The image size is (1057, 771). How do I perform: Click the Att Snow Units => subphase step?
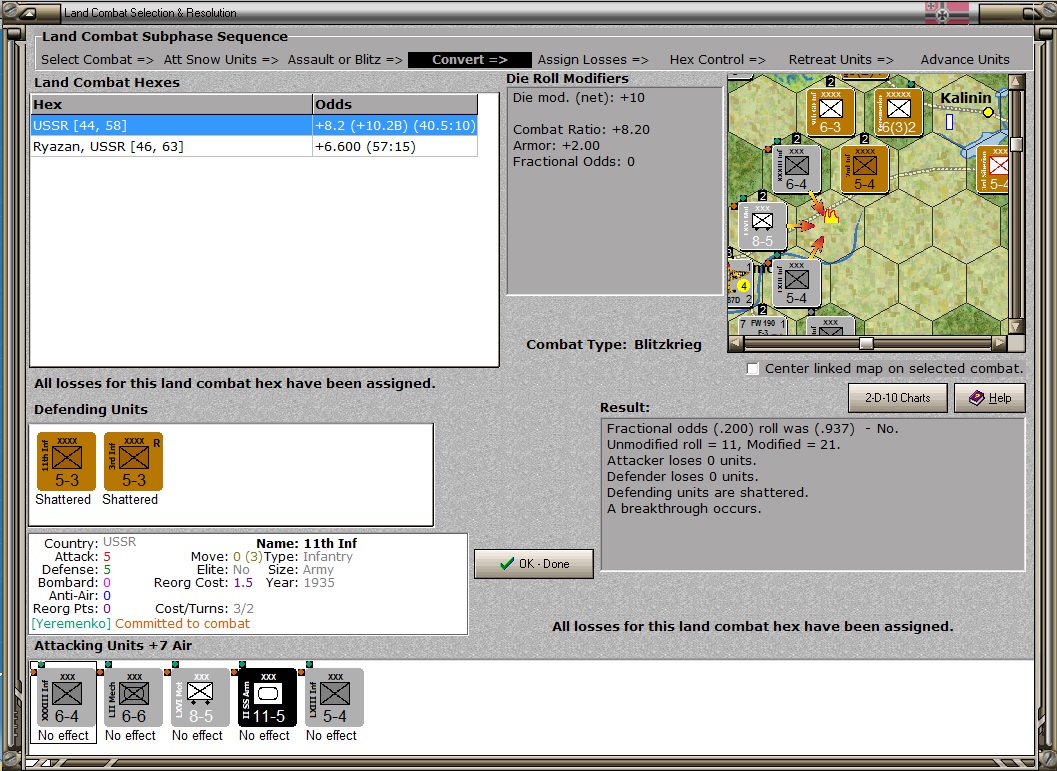point(221,59)
